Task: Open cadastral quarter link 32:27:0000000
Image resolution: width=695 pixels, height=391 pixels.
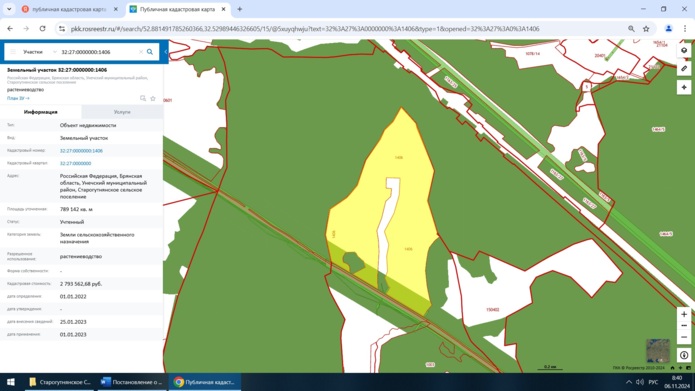Action: [x=75, y=164]
